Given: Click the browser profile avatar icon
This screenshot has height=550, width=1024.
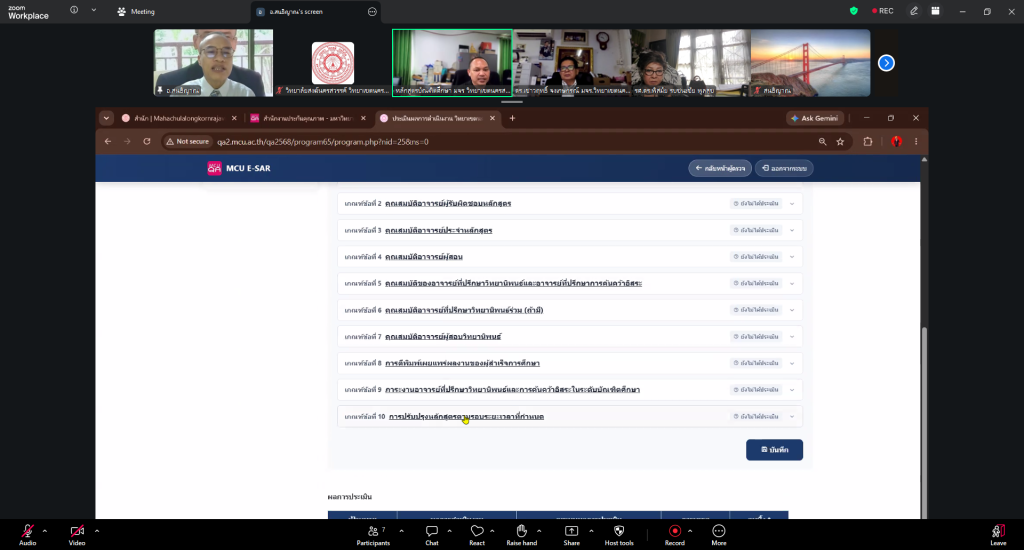Looking at the screenshot, I should tap(897, 142).
